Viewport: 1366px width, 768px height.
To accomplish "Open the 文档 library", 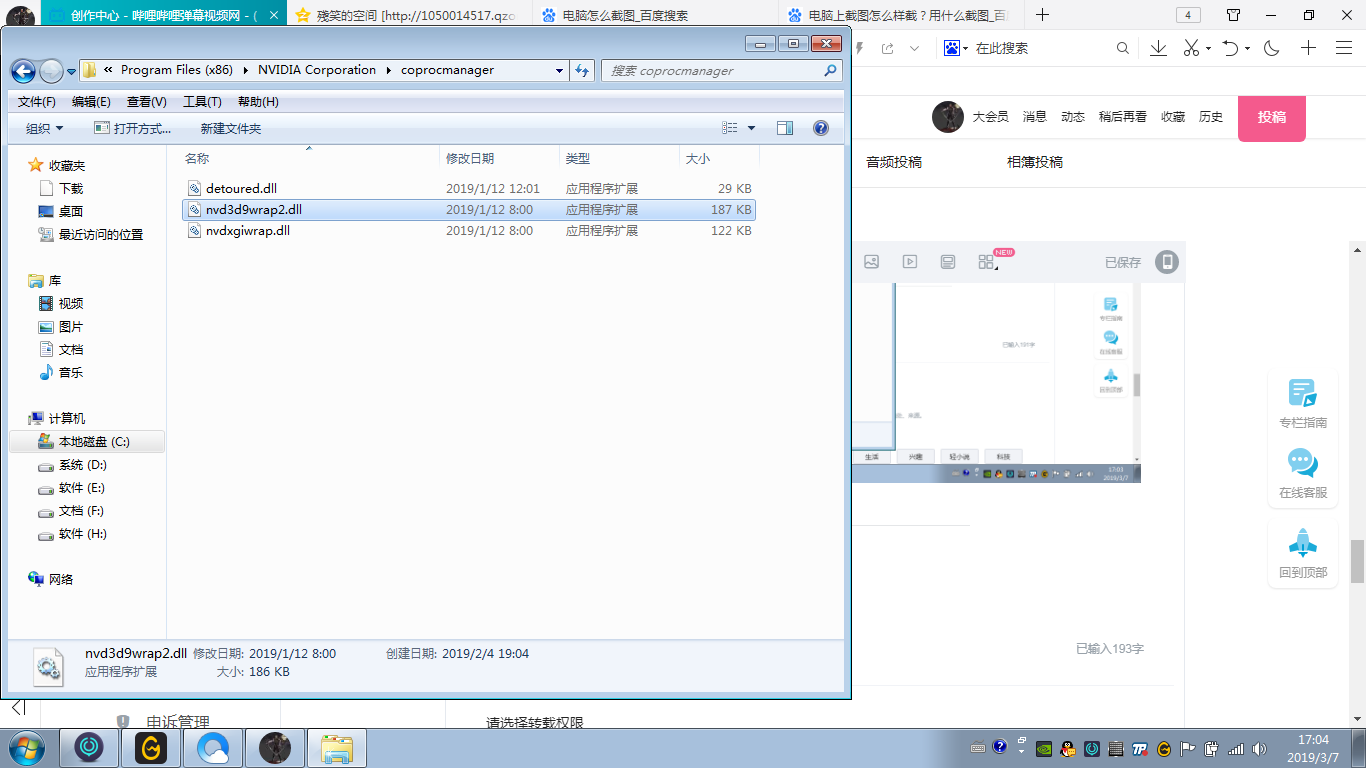I will (x=71, y=350).
